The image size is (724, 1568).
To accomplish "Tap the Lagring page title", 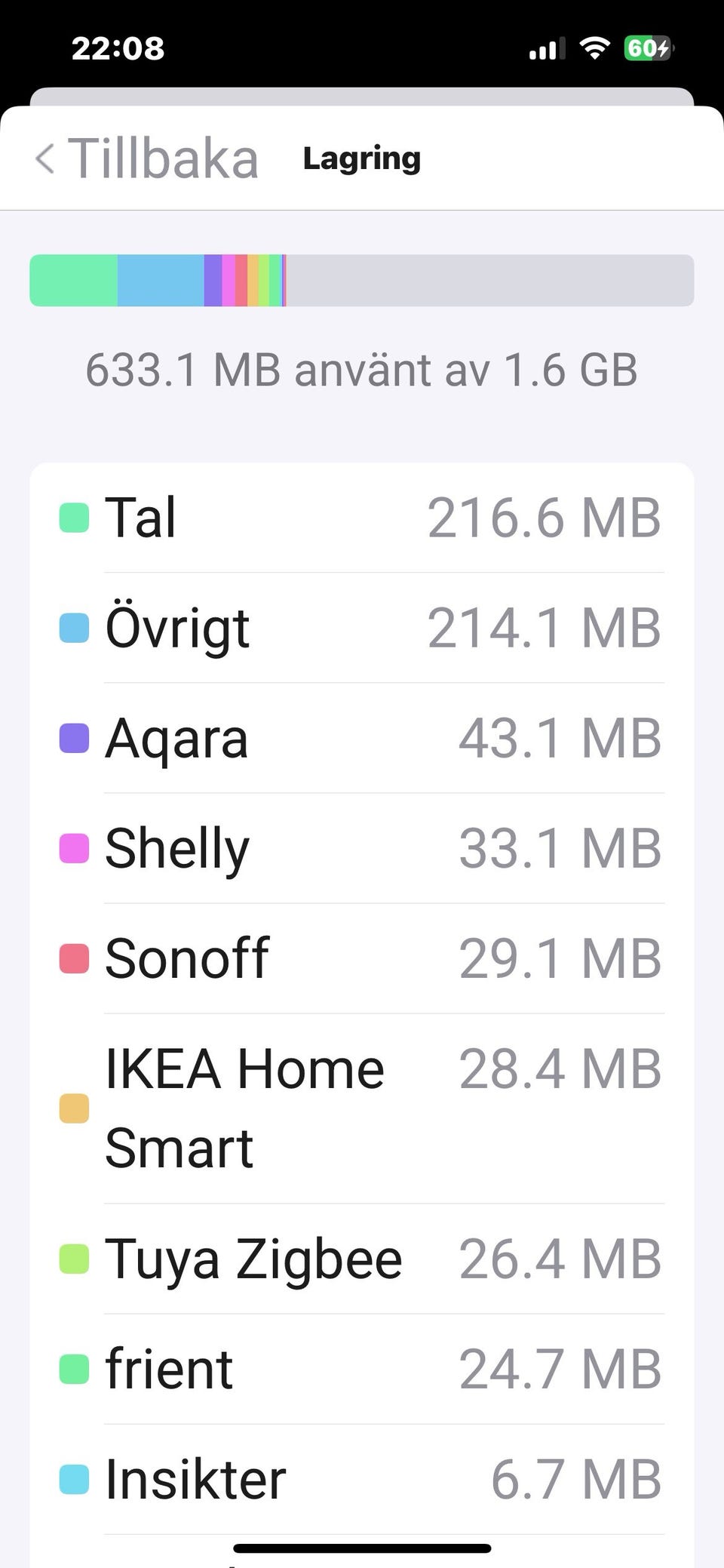I will (362, 158).
